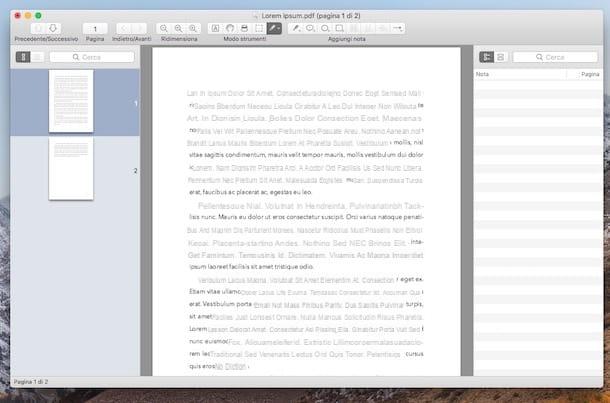Image resolution: width=610 pixels, height=403 pixels.
Task: Click the 'Precedente/Successivo' toolbar label
Action: [46, 39]
